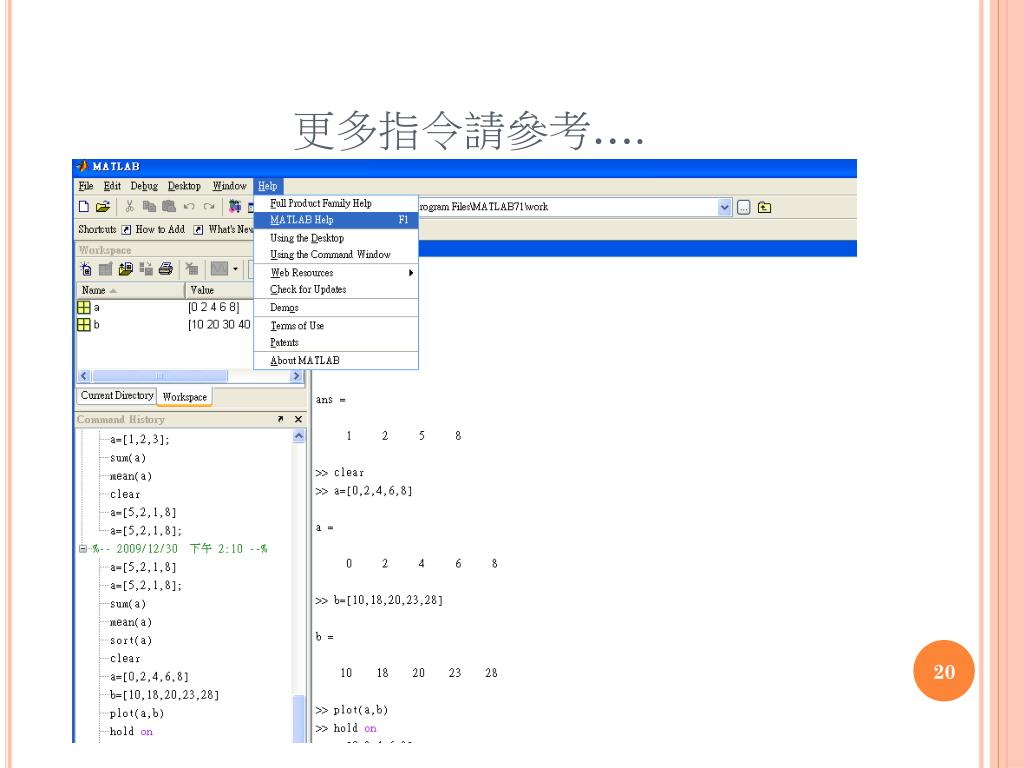Select About MATLAB

(336, 360)
